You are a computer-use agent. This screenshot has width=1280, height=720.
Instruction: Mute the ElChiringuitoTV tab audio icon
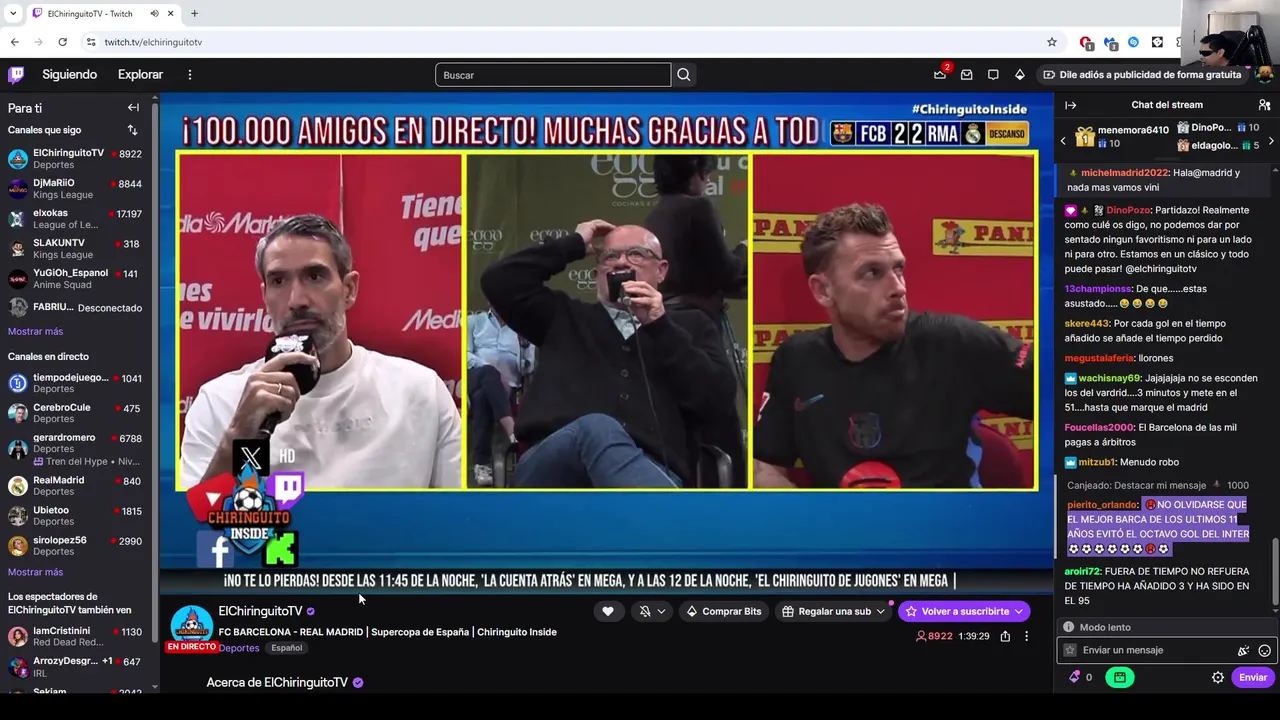[154, 13]
